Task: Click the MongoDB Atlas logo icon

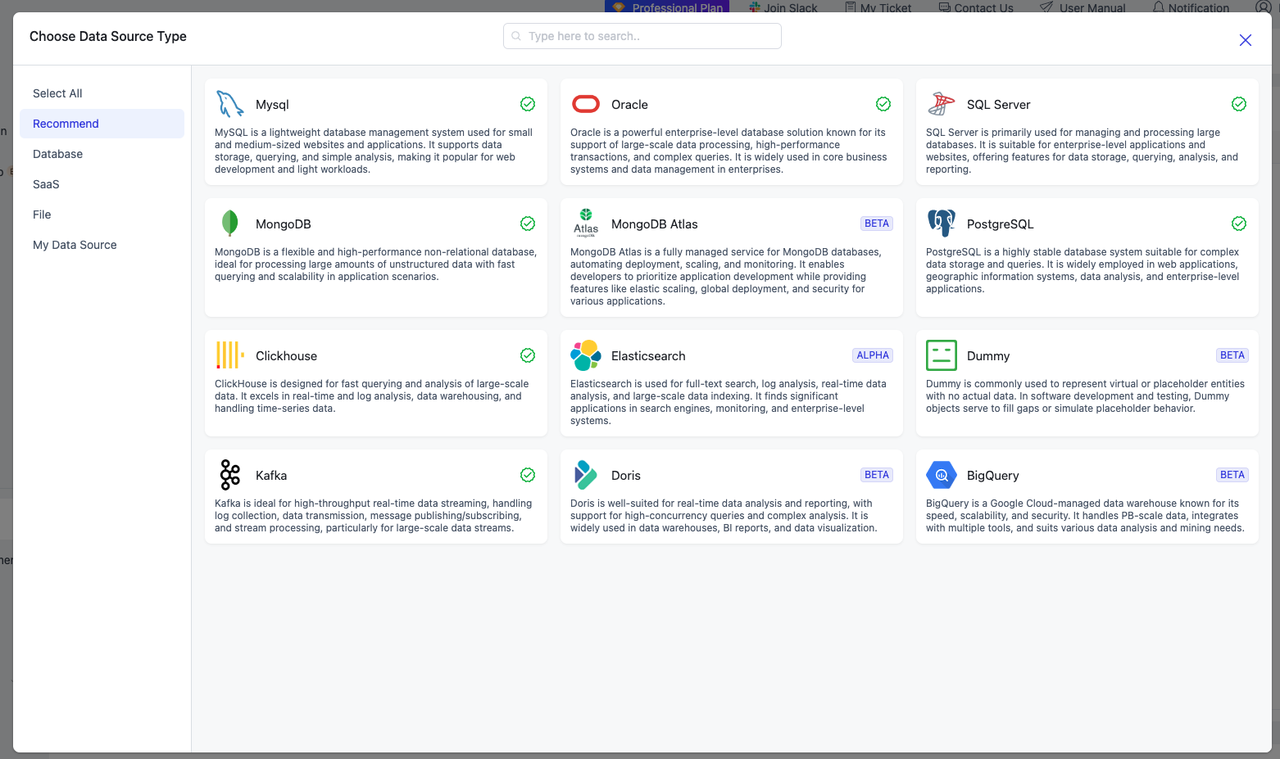Action: (x=586, y=224)
